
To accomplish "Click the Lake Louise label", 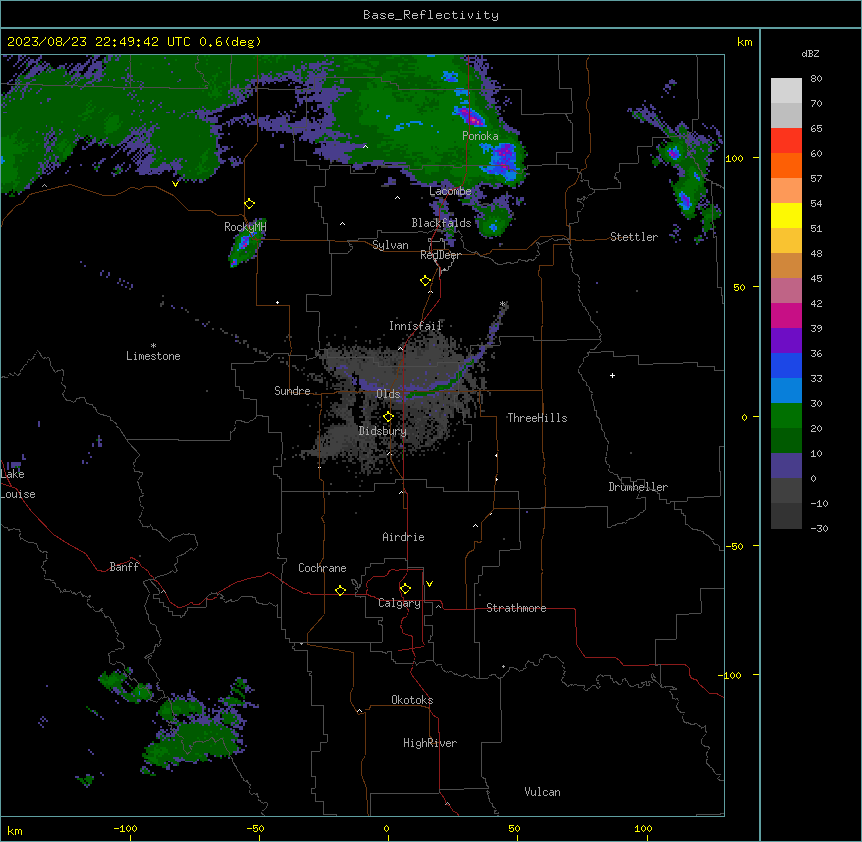I will tap(18, 484).
